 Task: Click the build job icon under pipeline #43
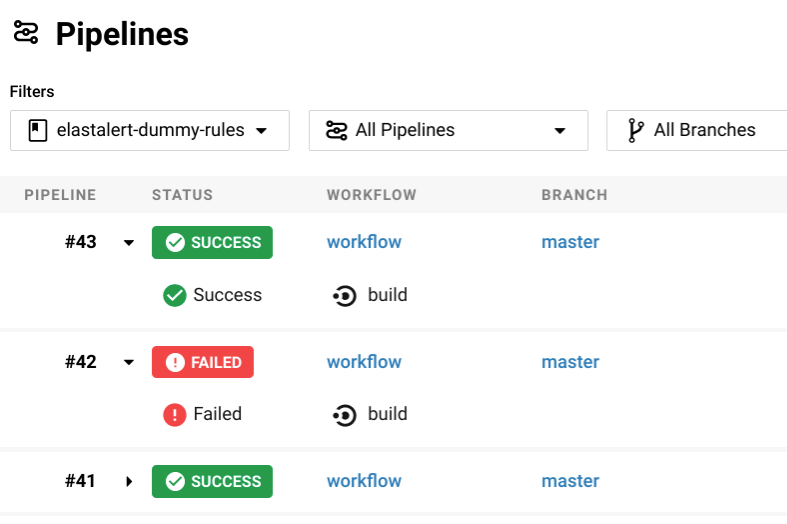coord(345,295)
